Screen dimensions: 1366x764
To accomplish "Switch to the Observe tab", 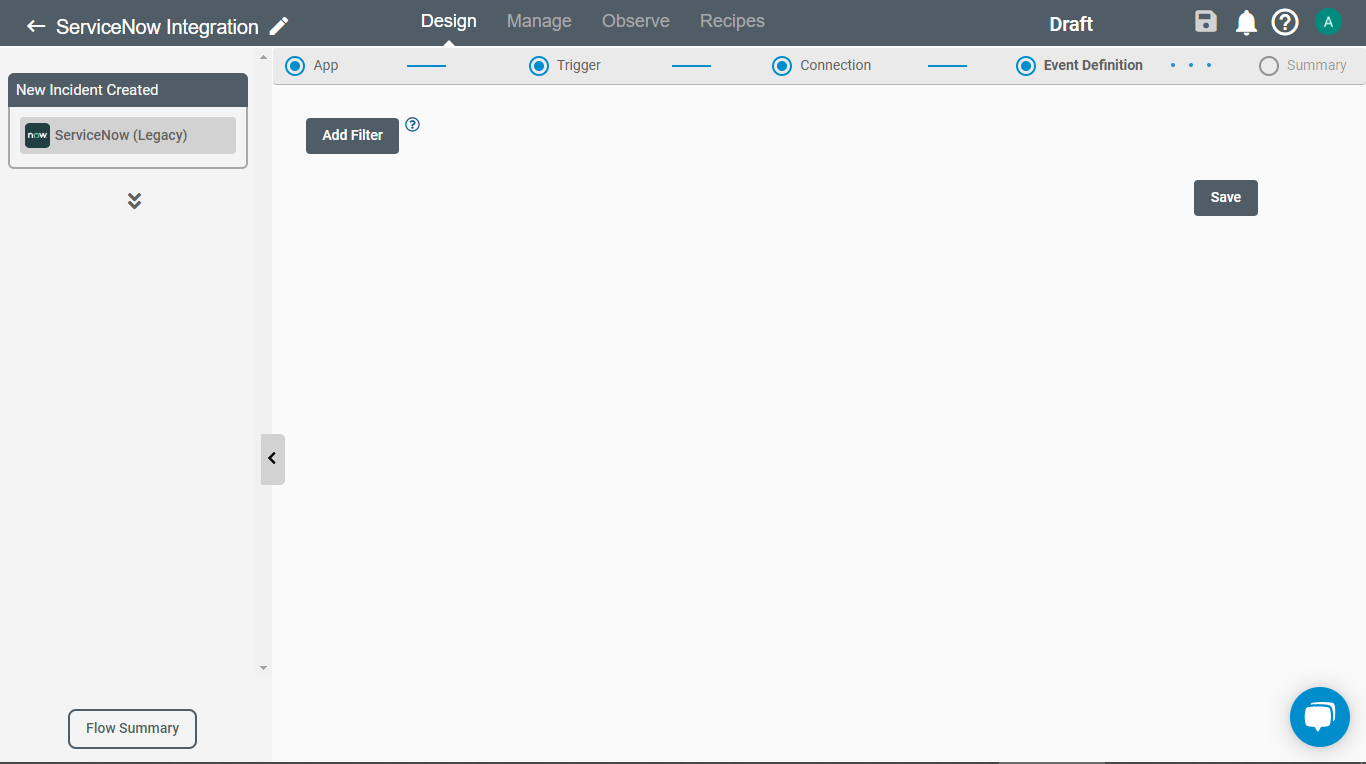I will click(636, 21).
